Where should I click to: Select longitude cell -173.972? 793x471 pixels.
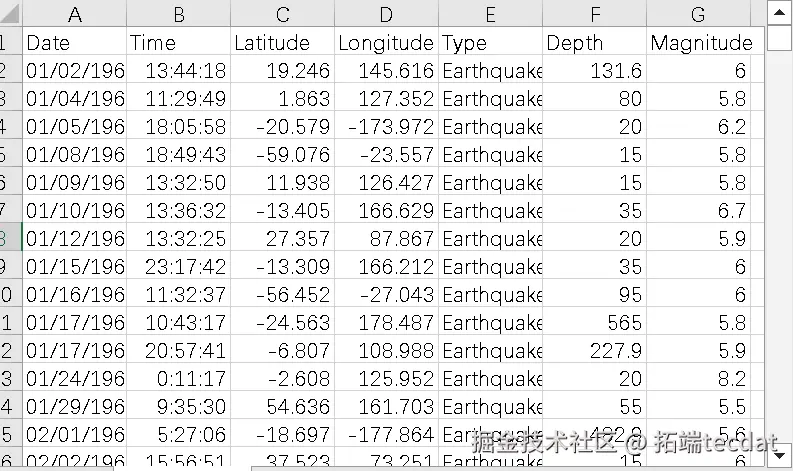point(386,125)
